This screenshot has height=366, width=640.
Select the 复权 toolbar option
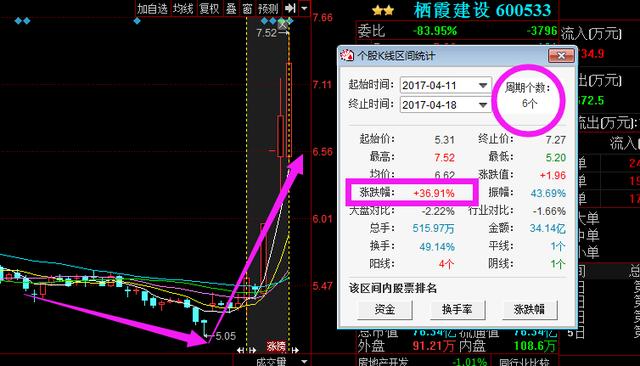(x=209, y=8)
